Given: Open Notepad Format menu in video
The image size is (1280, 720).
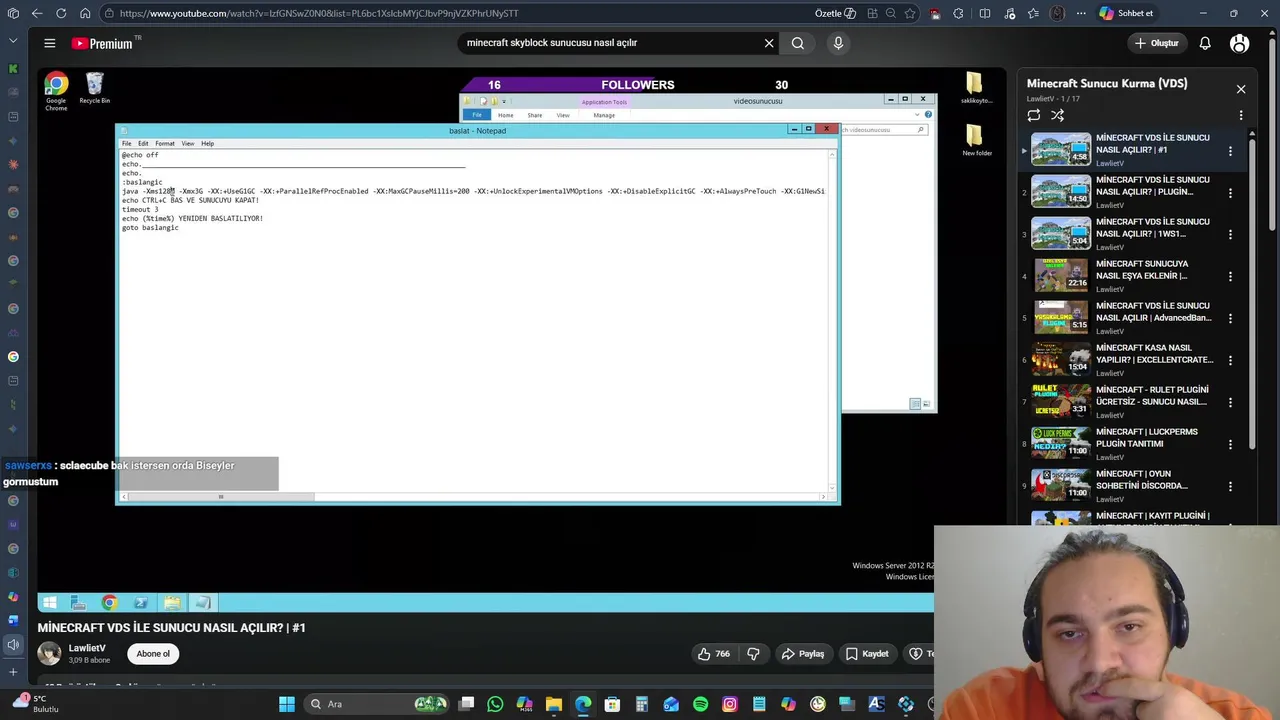Looking at the screenshot, I should coord(165,143).
